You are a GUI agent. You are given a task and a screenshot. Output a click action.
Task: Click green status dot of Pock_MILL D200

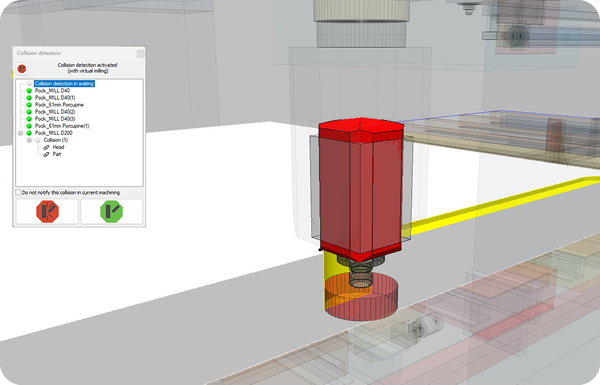coord(29,133)
